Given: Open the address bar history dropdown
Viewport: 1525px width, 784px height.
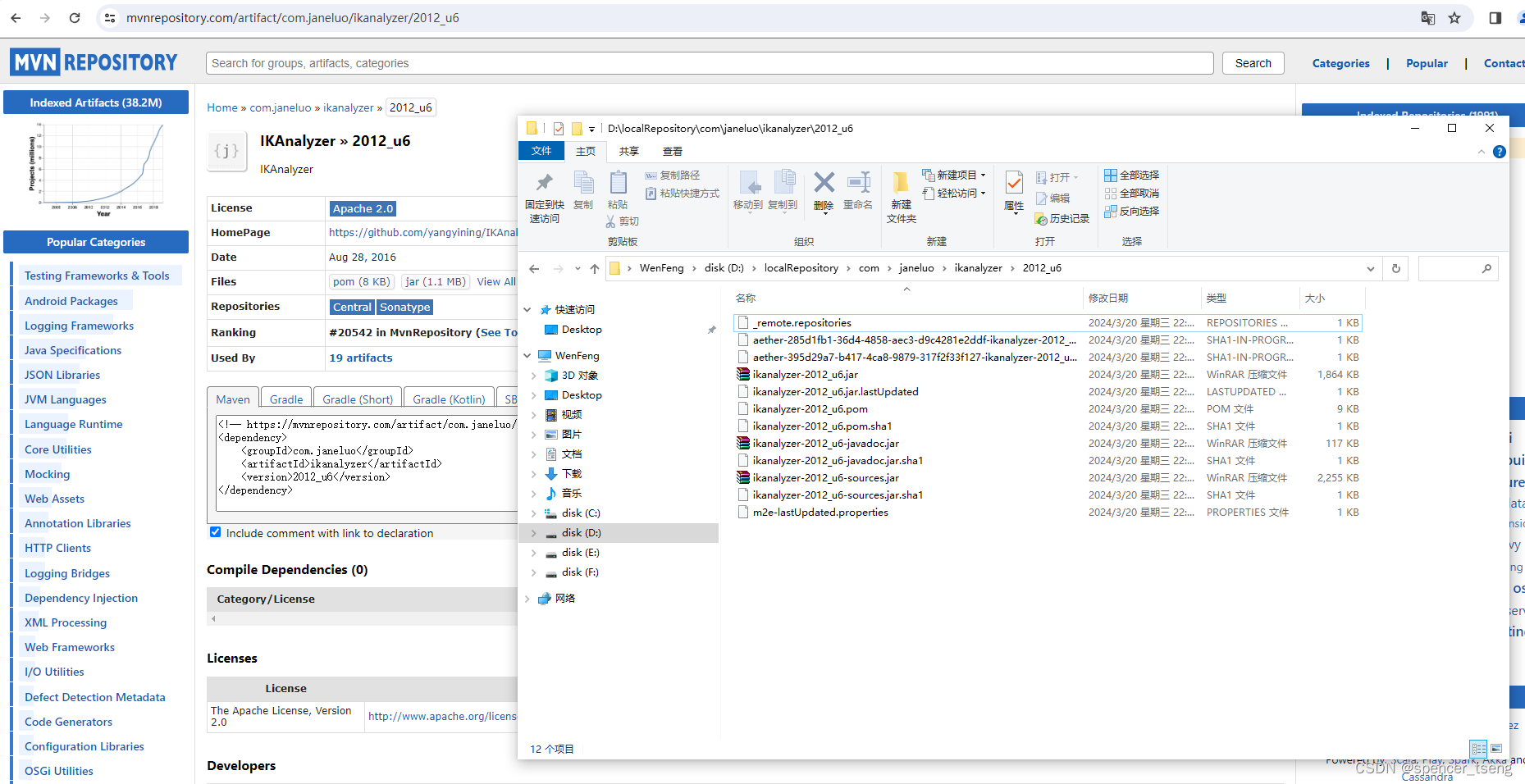Looking at the screenshot, I should click(1369, 268).
